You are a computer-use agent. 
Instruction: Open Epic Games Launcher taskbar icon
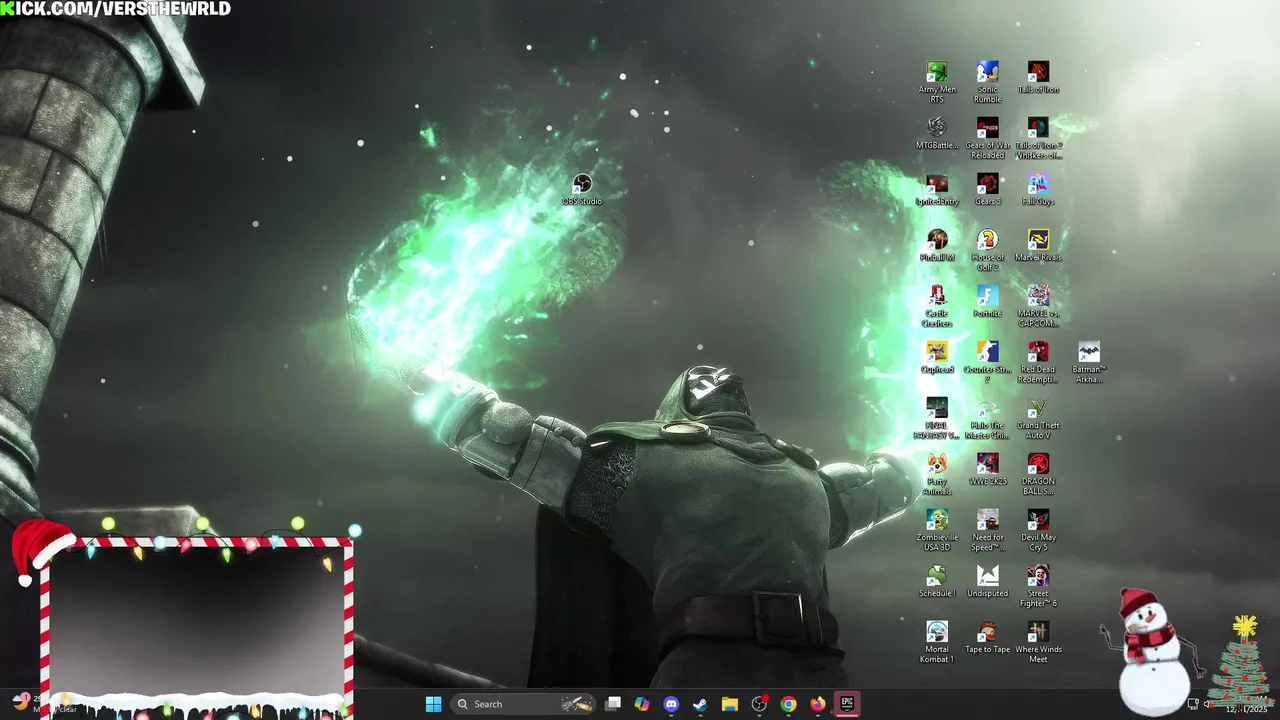point(847,704)
